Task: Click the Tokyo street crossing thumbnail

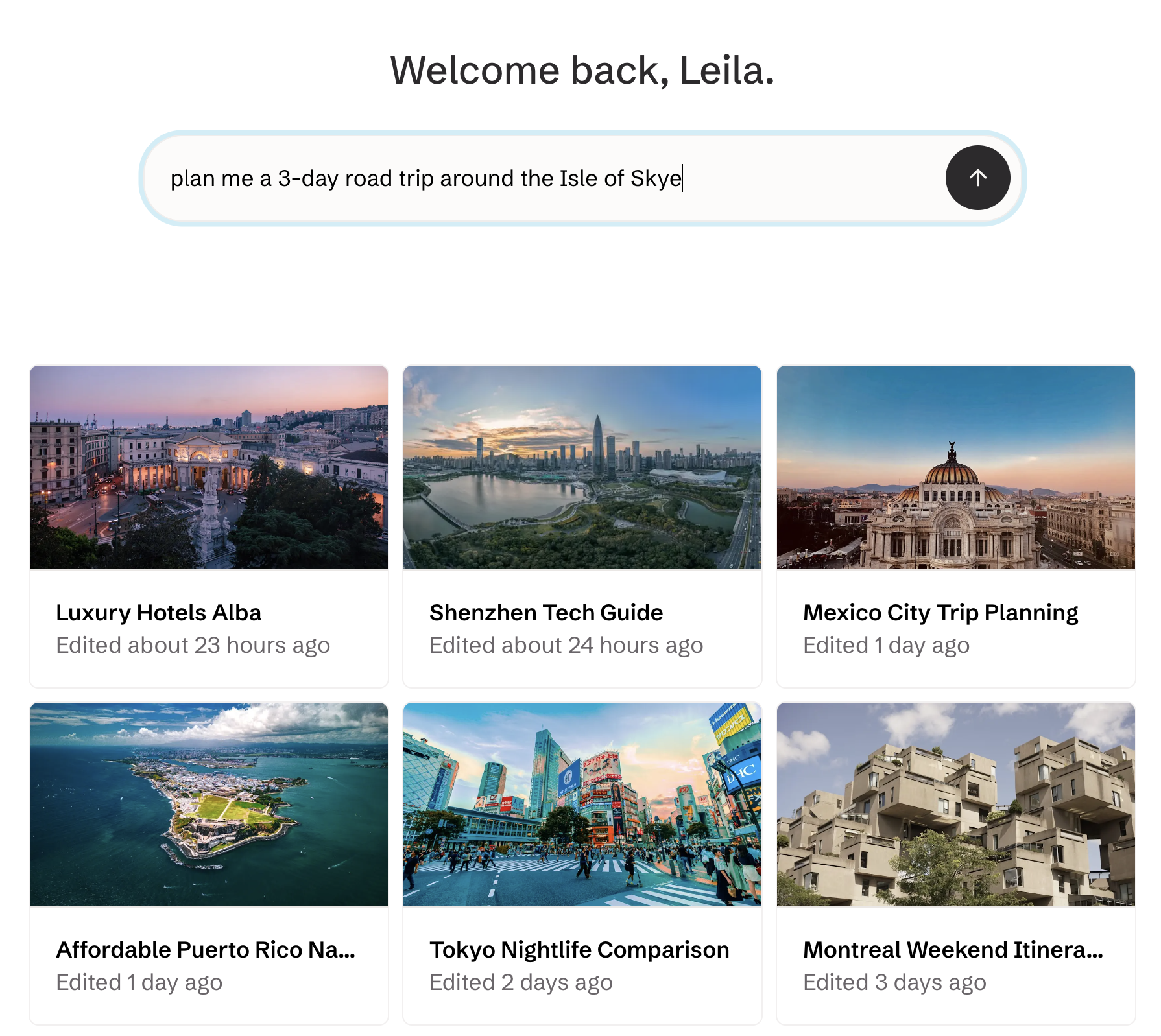Action: pyautogui.click(x=582, y=805)
